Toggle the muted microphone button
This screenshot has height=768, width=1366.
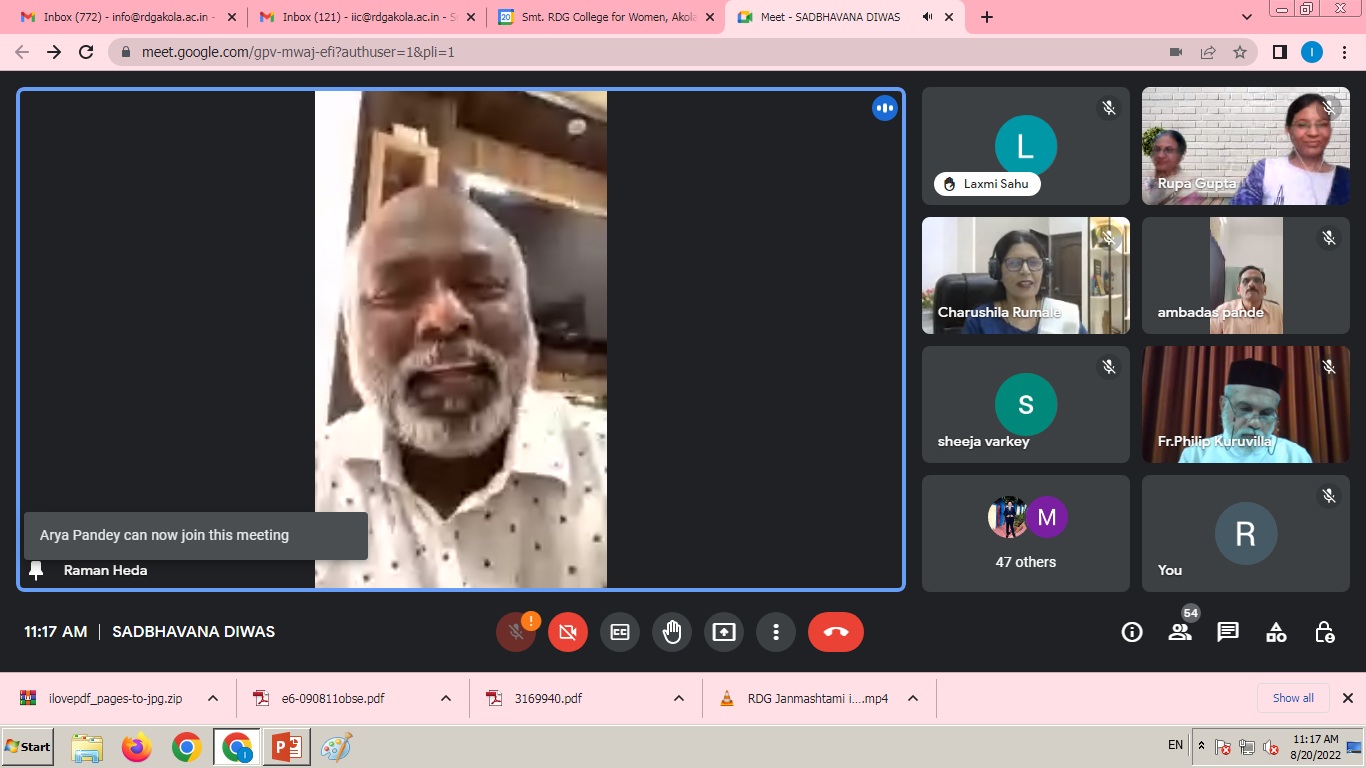[x=516, y=632]
